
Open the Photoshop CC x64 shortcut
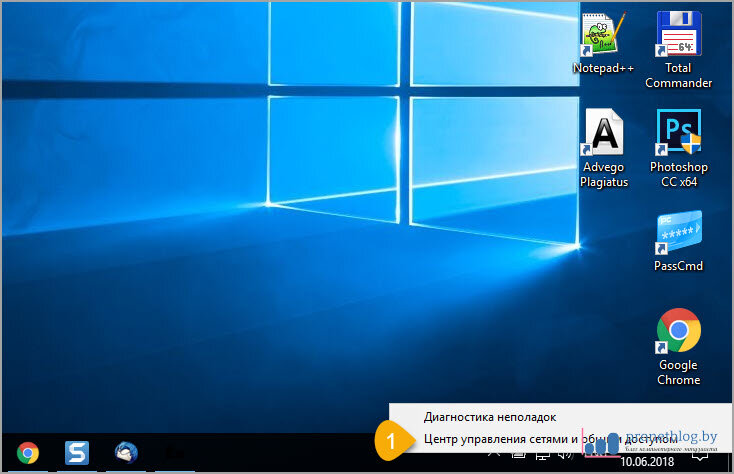point(679,148)
